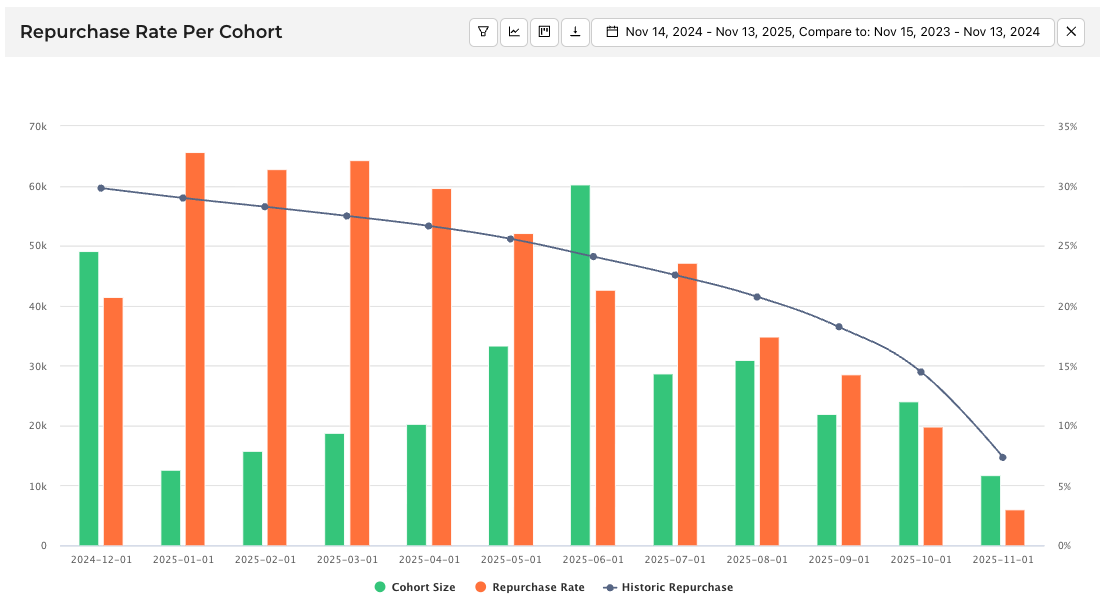1107x608 pixels.
Task: Open the panel layout view
Action: tap(545, 31)
